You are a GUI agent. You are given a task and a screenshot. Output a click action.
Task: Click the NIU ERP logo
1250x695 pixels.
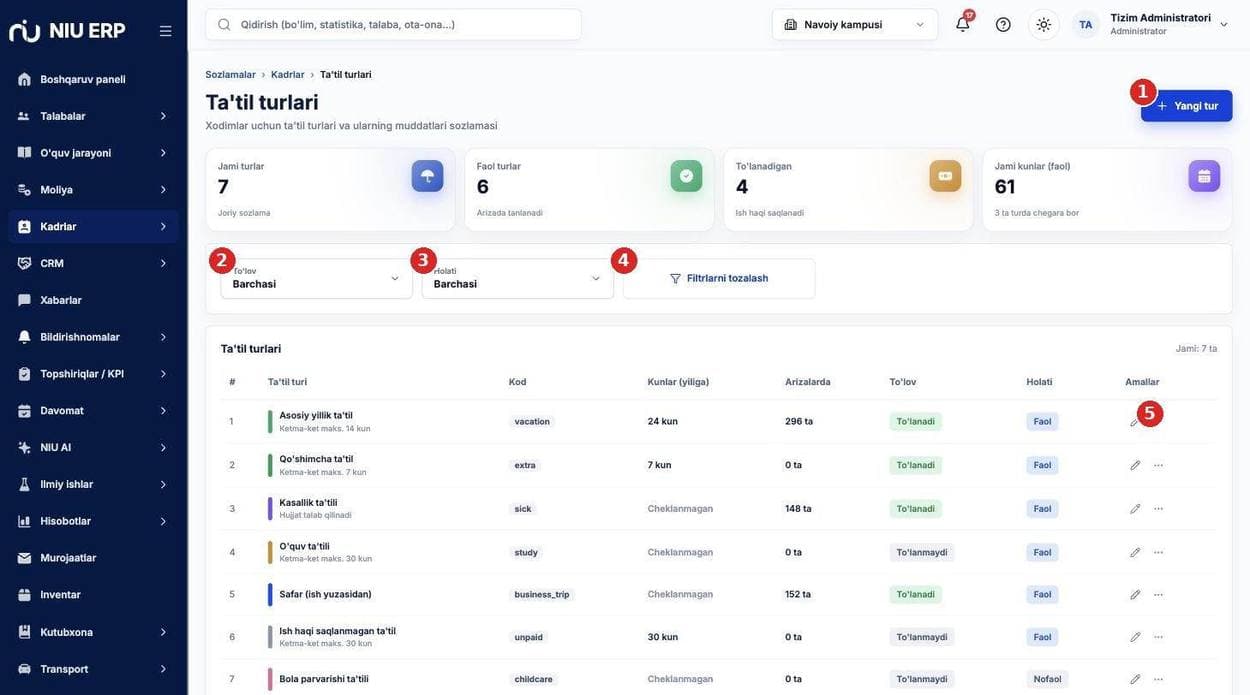point(67,31)
